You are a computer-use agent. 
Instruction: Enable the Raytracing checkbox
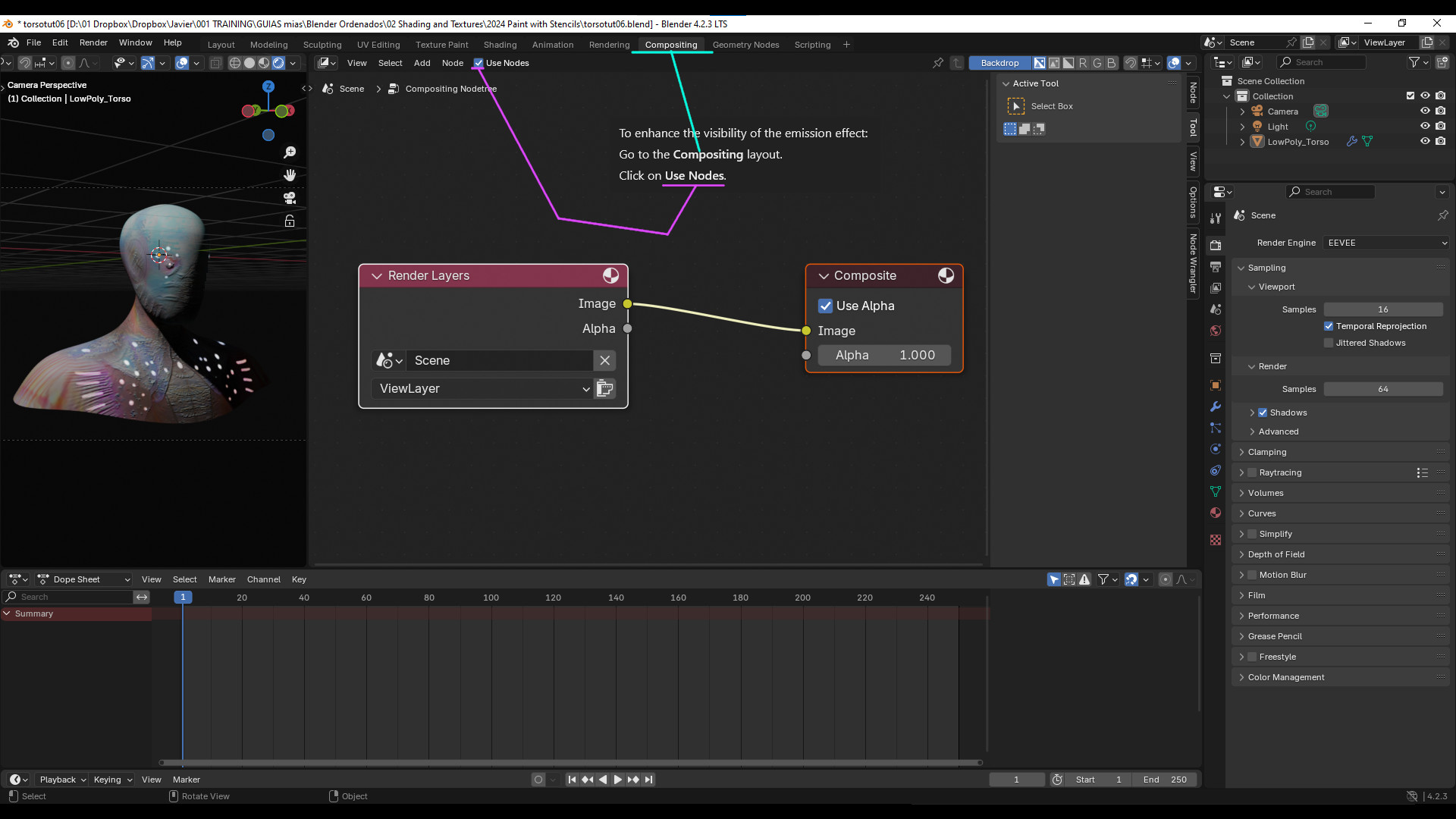pos(1252,472)
